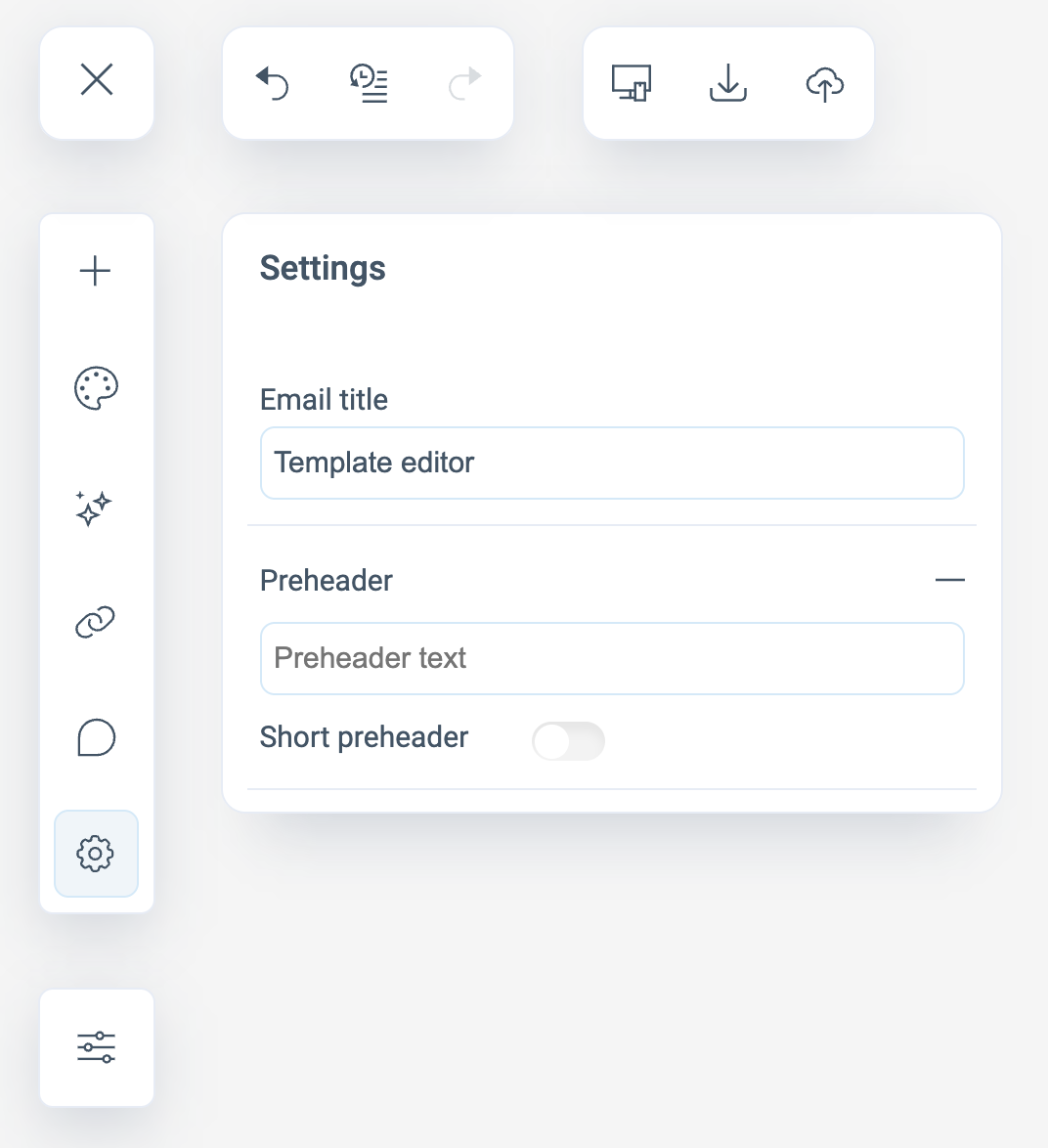Close the template editor with the X
Viewport: 1048px width, 1148px height.
[97, 80]
